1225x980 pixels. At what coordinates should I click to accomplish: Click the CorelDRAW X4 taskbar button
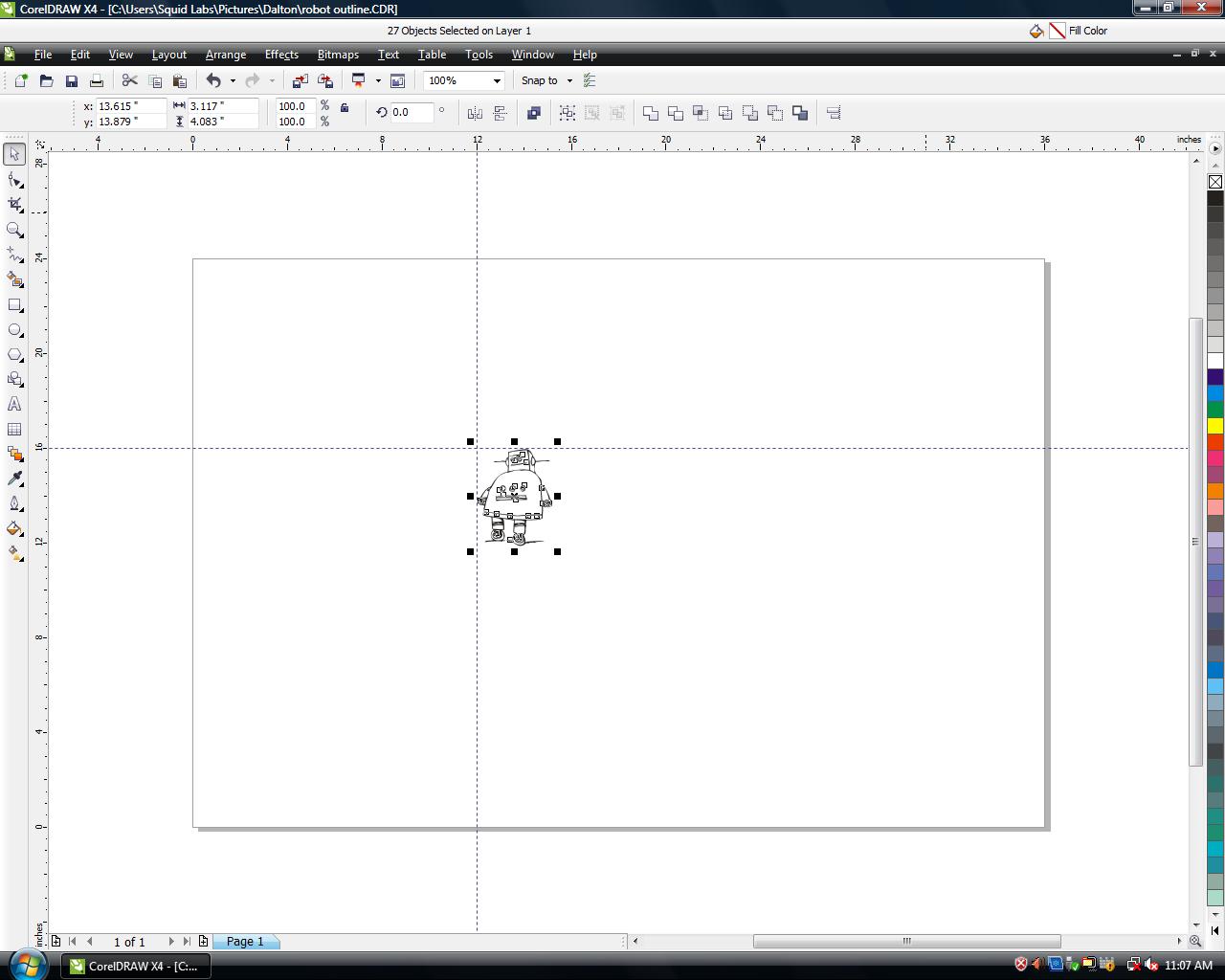(x=136, y=966)
